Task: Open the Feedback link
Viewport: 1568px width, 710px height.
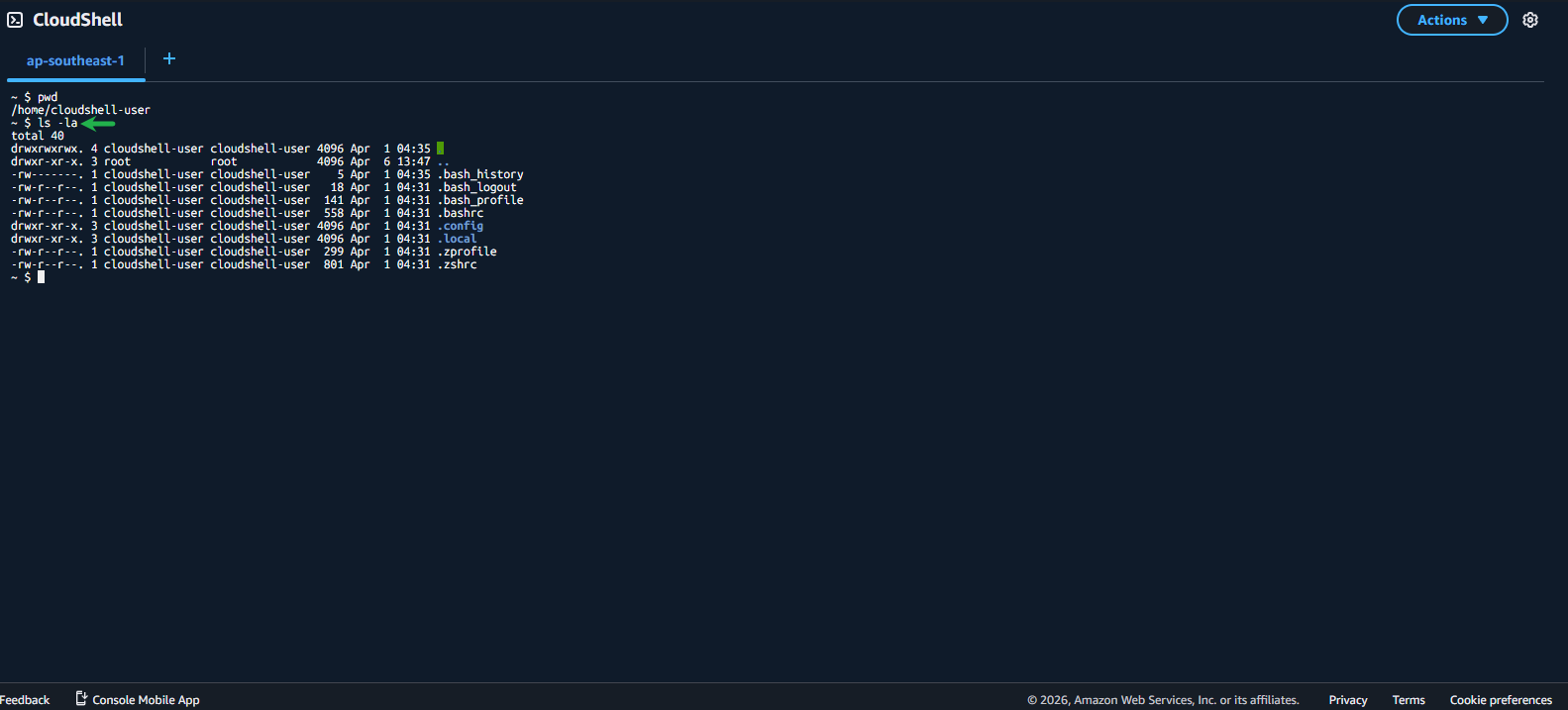Action: [25, 700]
